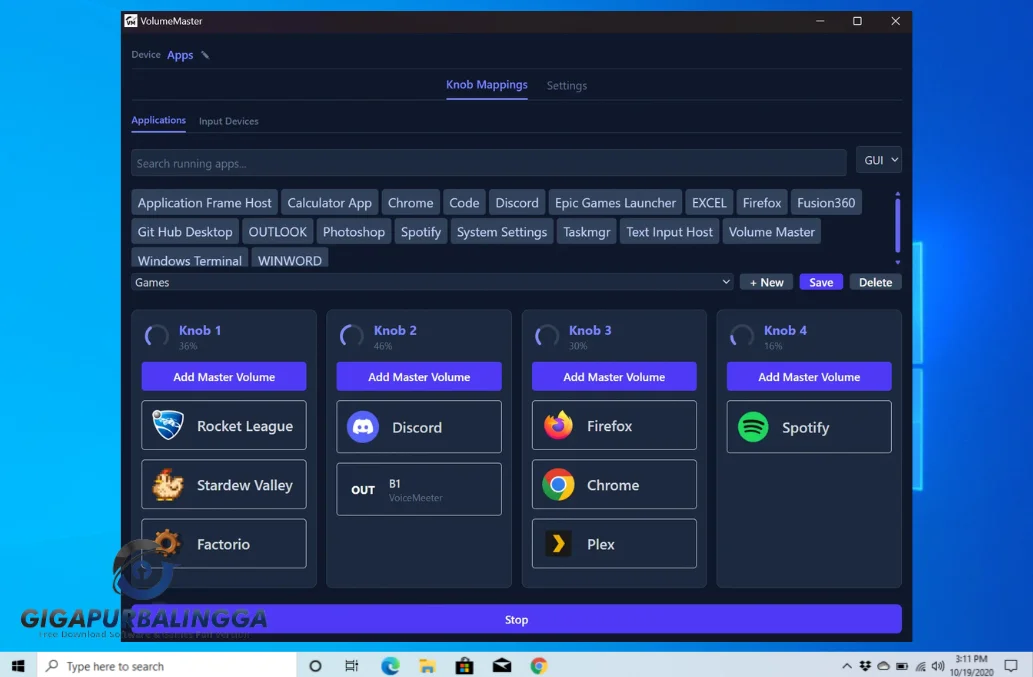Click the Knob 3 dial indicator
The height and width of the screenshot is (677, 1033).
(x=547, y=336)
